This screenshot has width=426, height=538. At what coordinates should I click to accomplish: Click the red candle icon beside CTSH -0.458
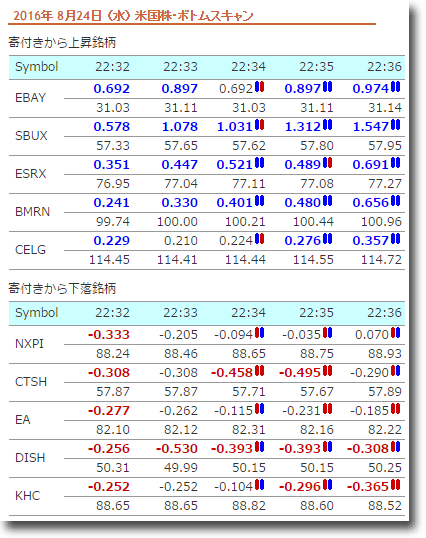pos(259,371)
